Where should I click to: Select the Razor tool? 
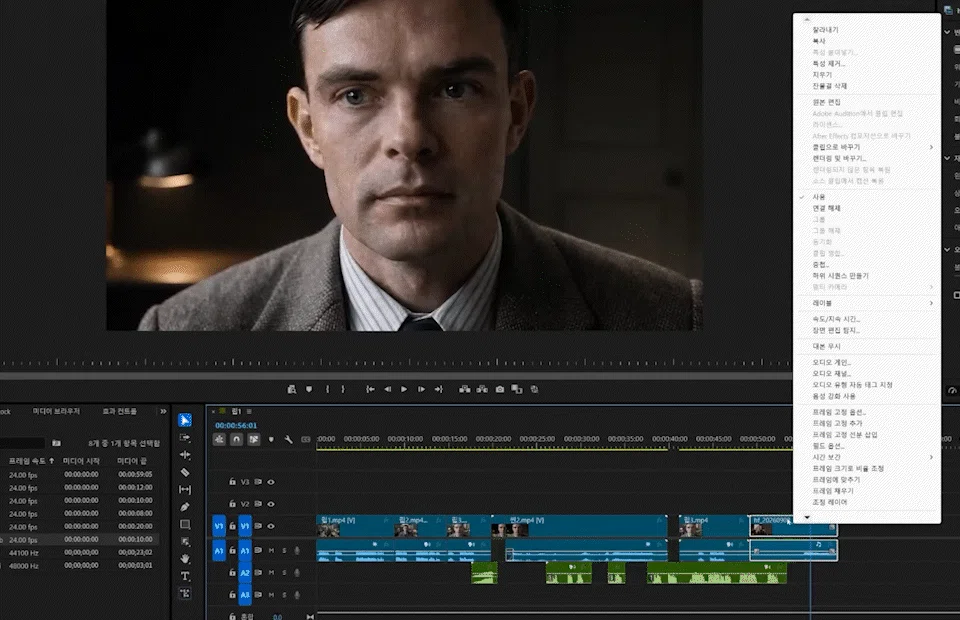185,472
